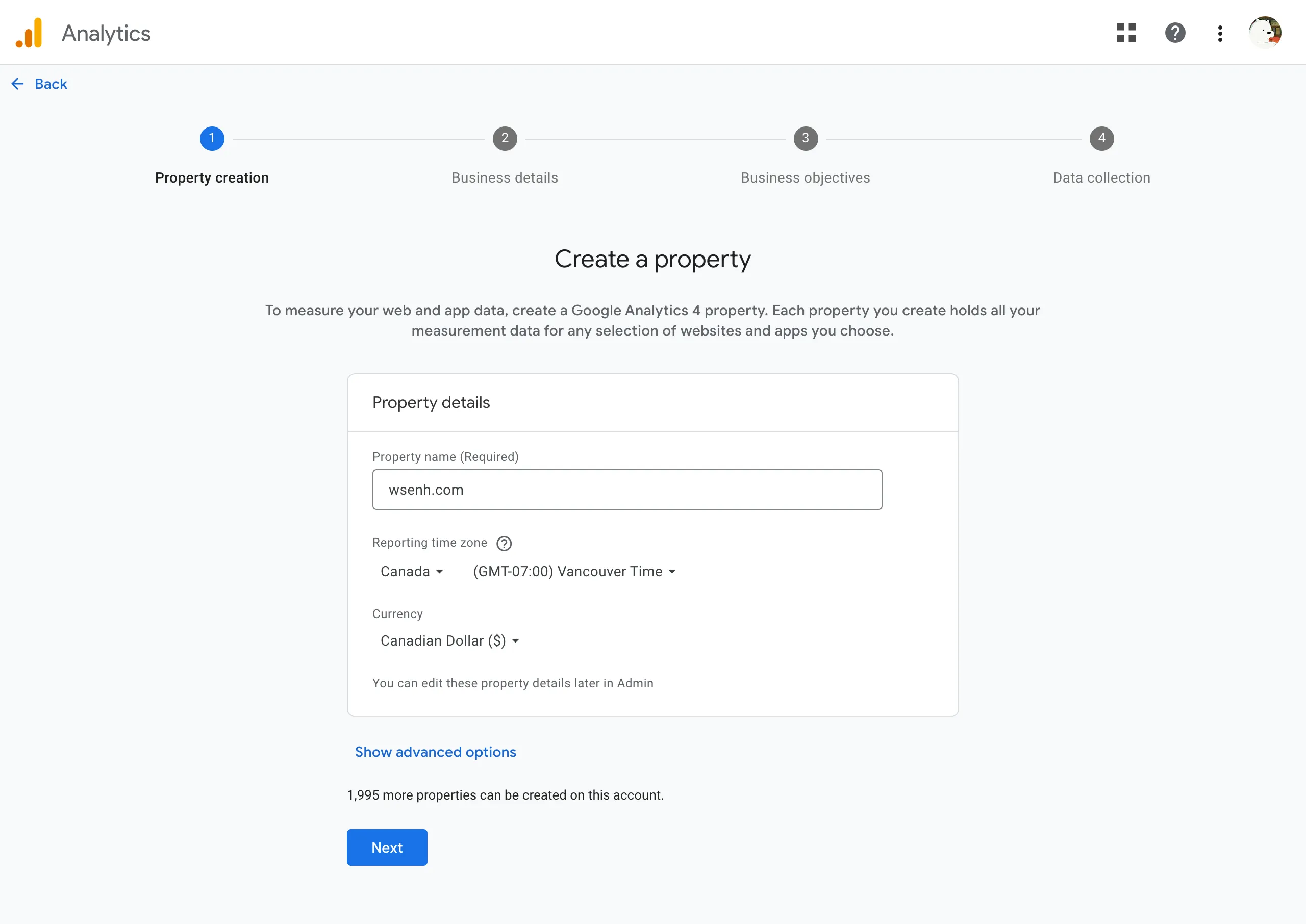This screenshot has height=924, width=1306.
Task: Click the step 2 Business details icon
Action: click(x=505, y=138)
